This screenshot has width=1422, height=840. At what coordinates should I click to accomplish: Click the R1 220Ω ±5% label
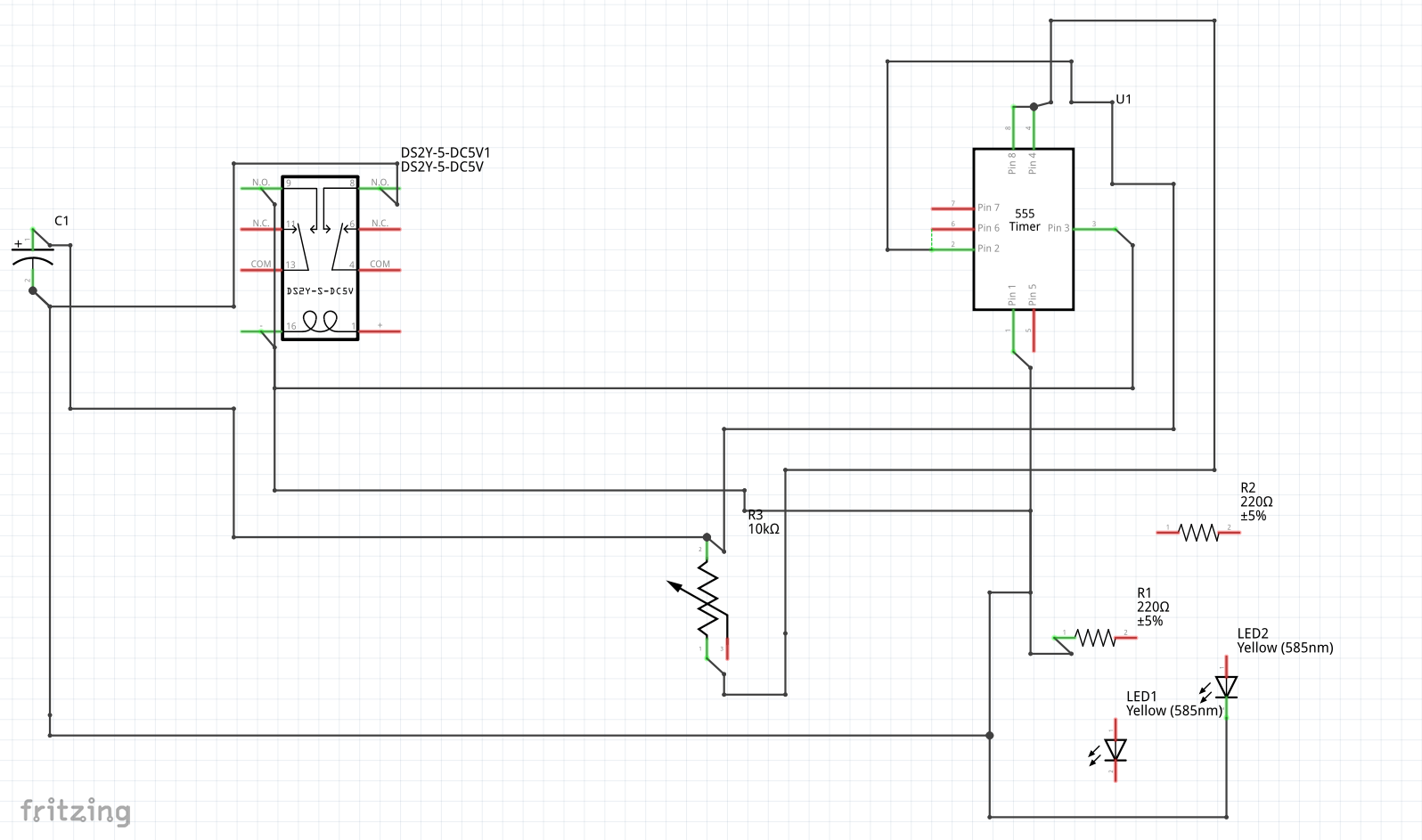coord(1153,607)
